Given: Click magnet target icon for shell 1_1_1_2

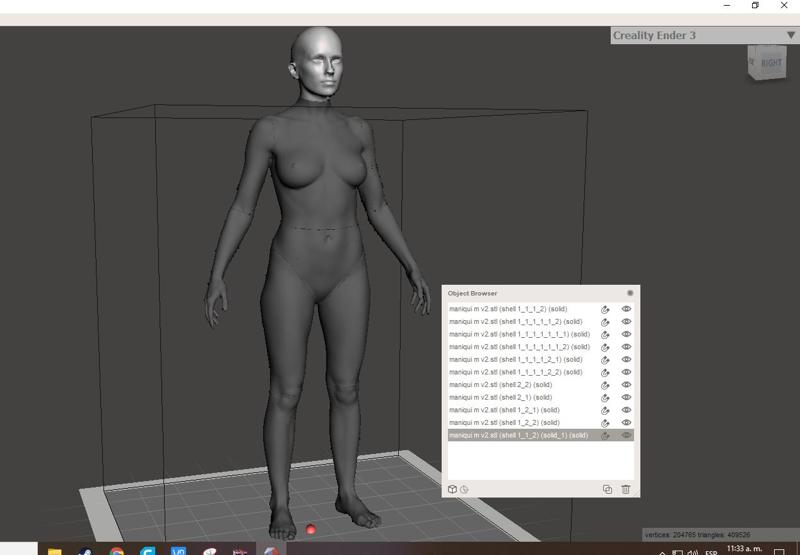Looking at the screenshot, I should [605, 310].
